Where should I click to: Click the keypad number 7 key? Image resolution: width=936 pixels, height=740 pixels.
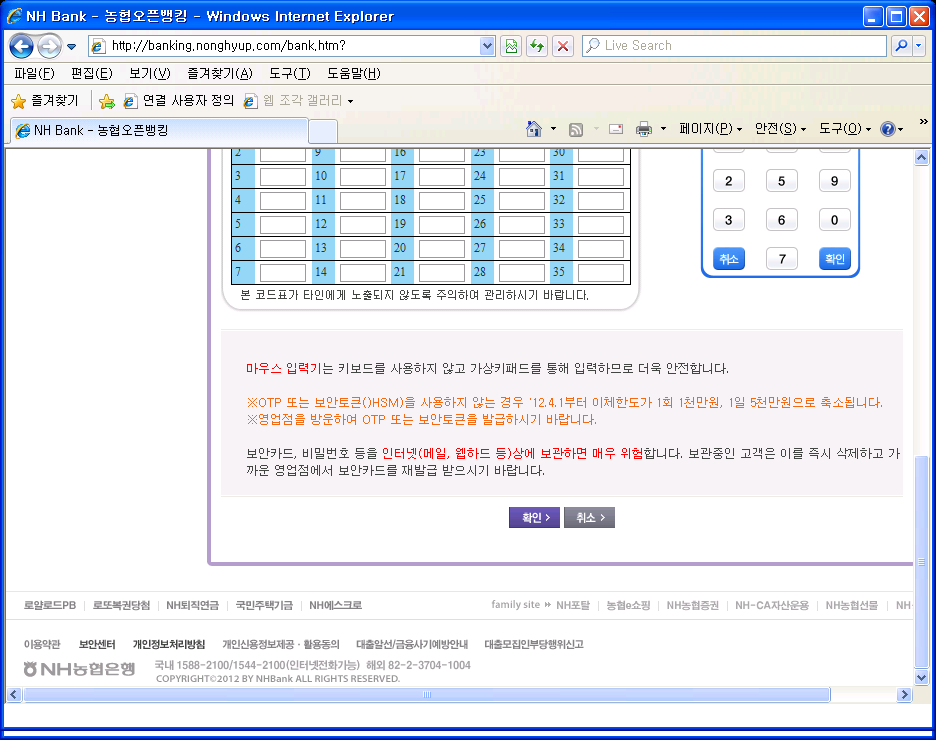coord(781,258)
